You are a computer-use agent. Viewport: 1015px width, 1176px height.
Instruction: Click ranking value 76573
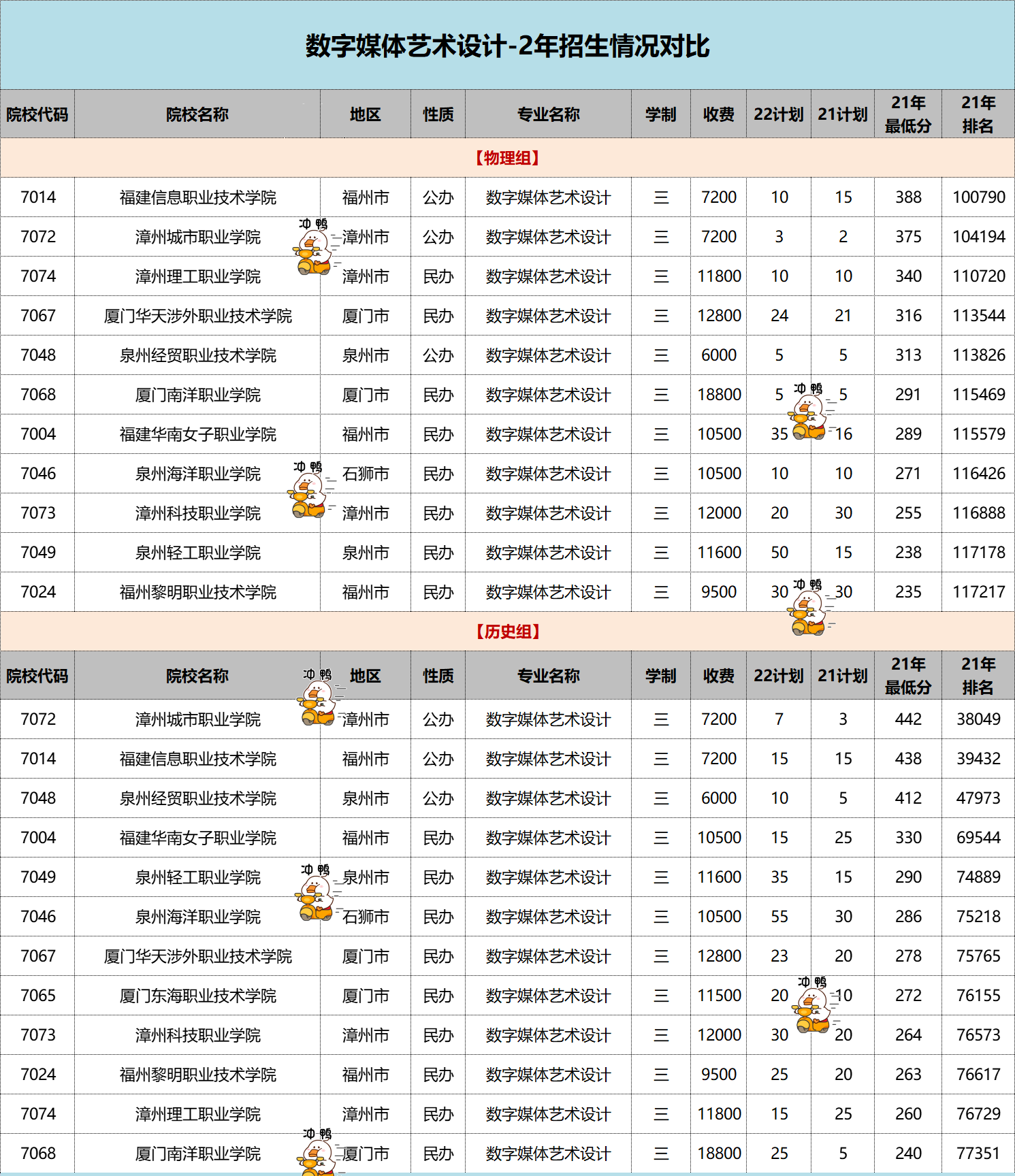click(978, 1035)
